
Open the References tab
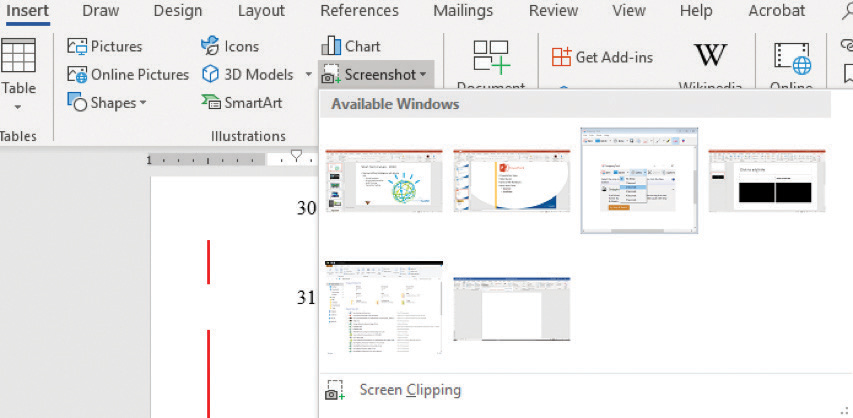(360, 11)
